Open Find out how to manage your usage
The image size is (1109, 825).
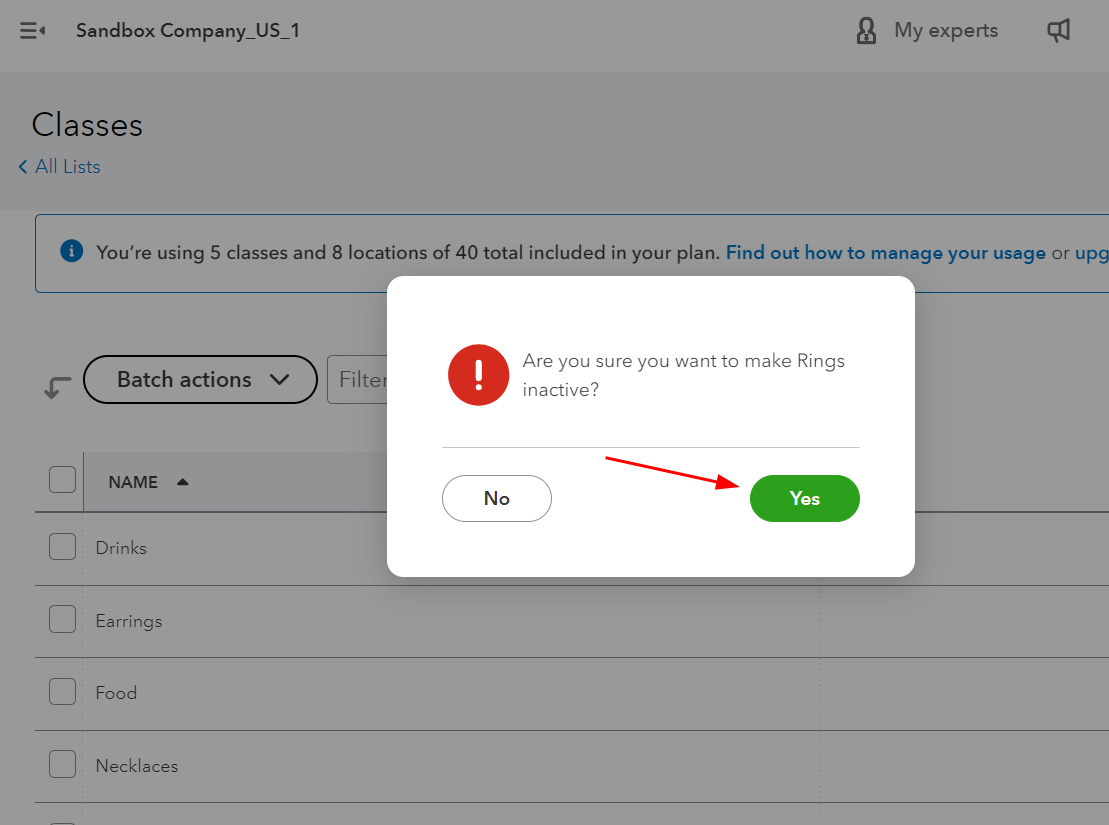coord(884,252)
